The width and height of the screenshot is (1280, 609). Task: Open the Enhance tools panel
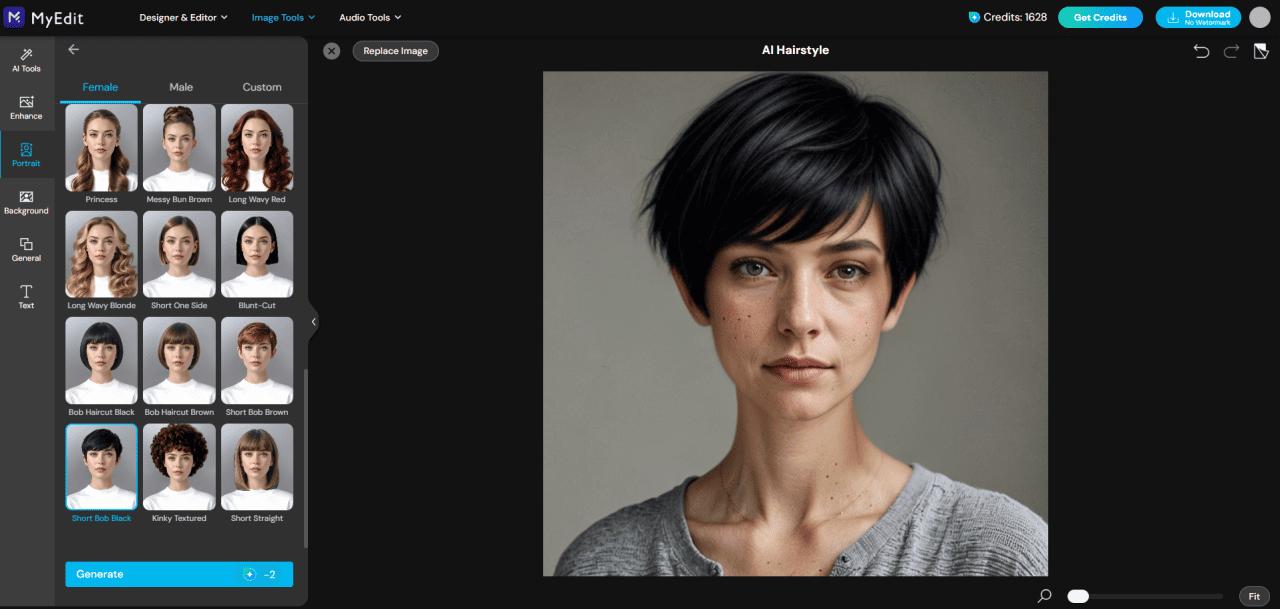pos(26,109)
